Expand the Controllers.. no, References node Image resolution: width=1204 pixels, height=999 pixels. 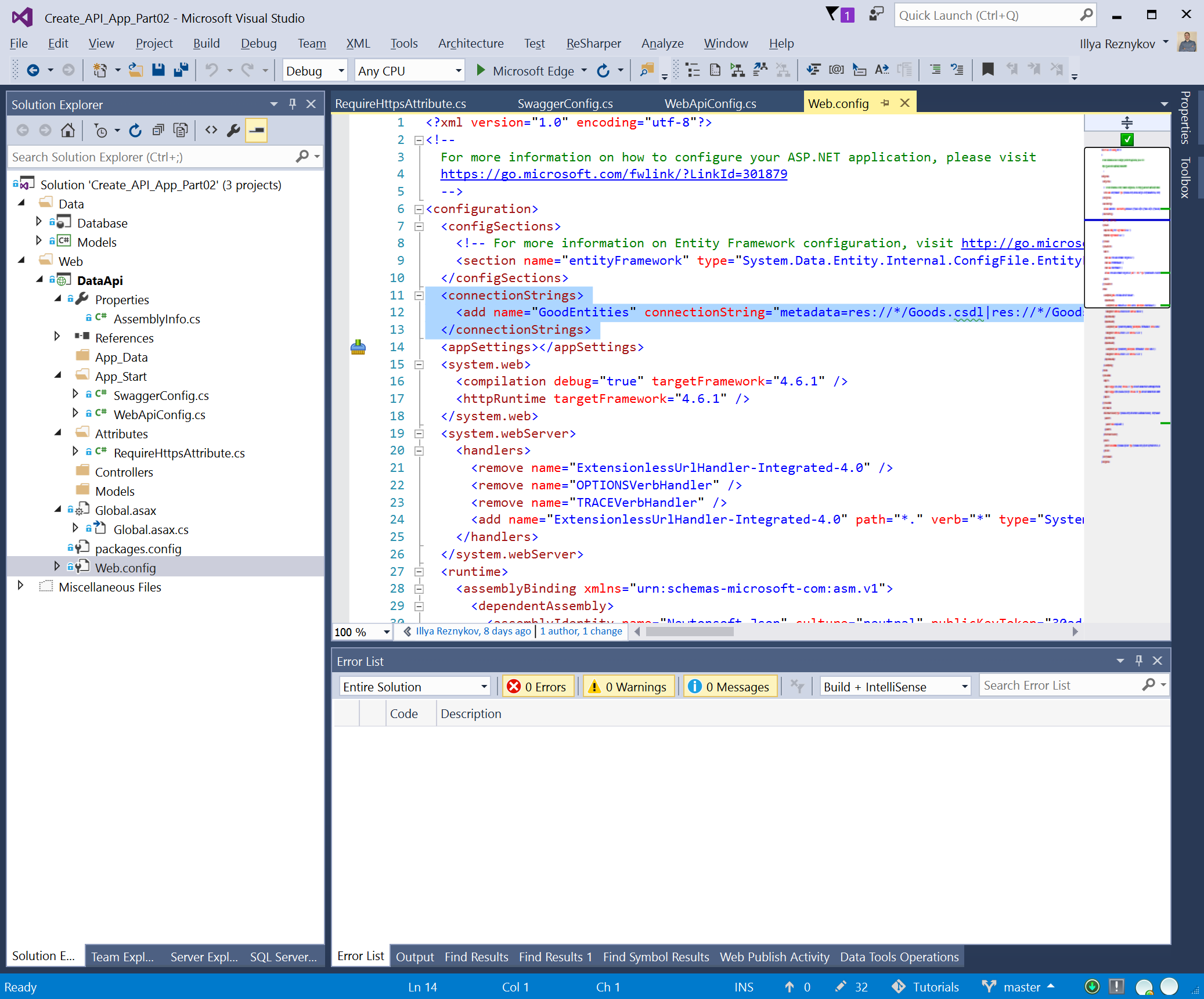(57, 337)
